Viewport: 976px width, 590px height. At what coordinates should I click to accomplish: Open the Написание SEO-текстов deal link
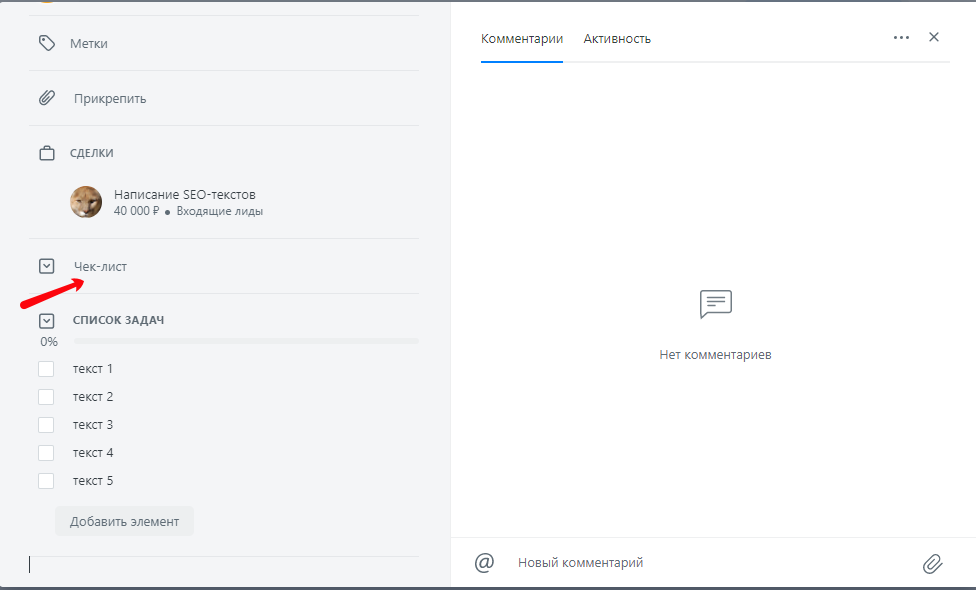pyautogui.click(x=184, y=195)
